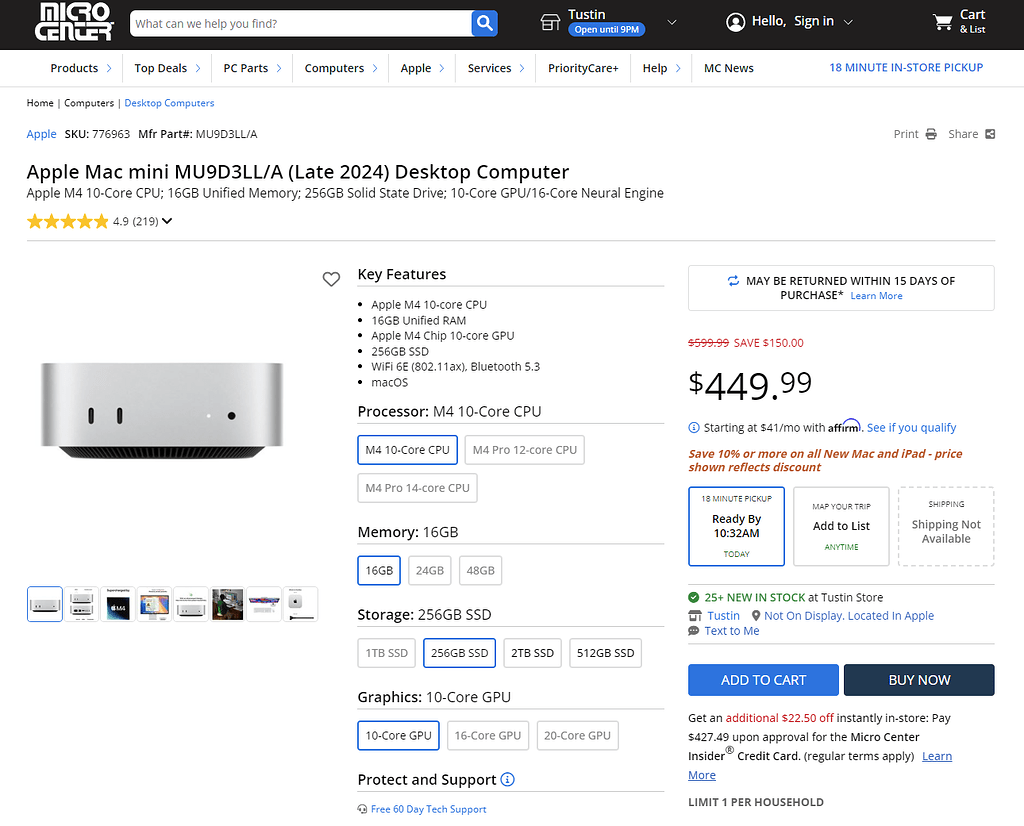Expand the Computers menu arrow

click(375, 68)
